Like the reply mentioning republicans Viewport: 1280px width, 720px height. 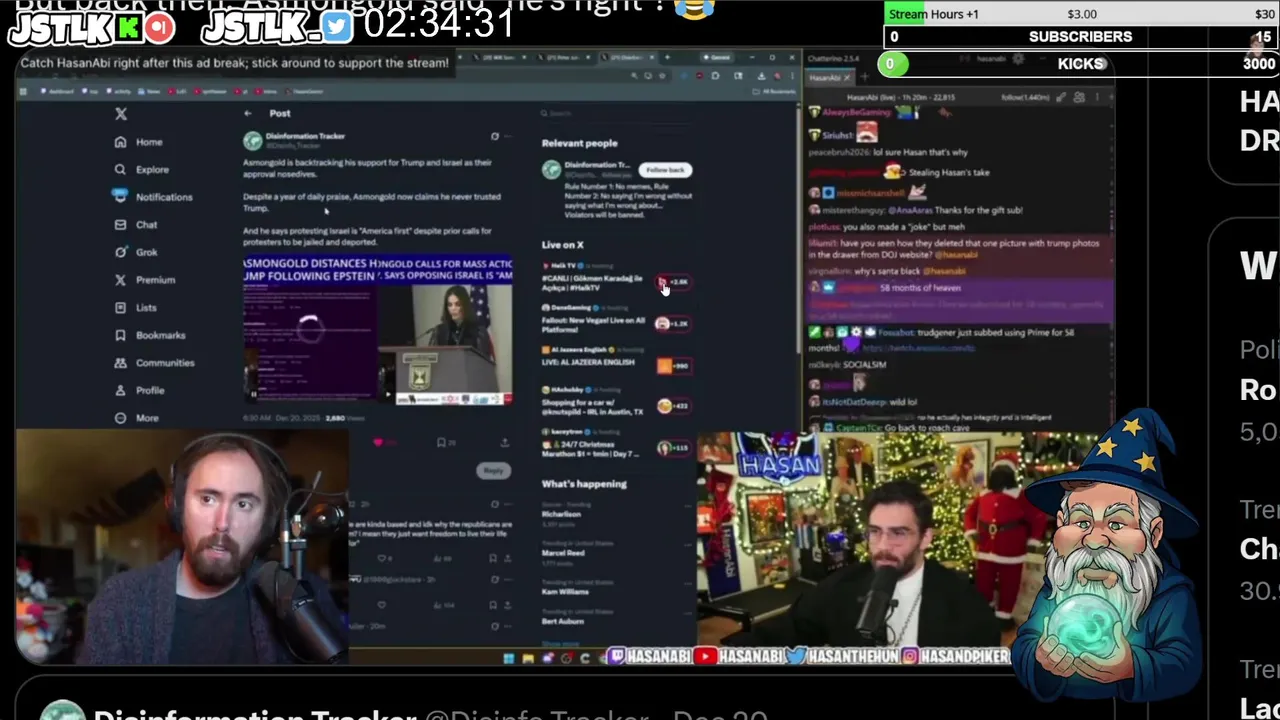[382, 558]
